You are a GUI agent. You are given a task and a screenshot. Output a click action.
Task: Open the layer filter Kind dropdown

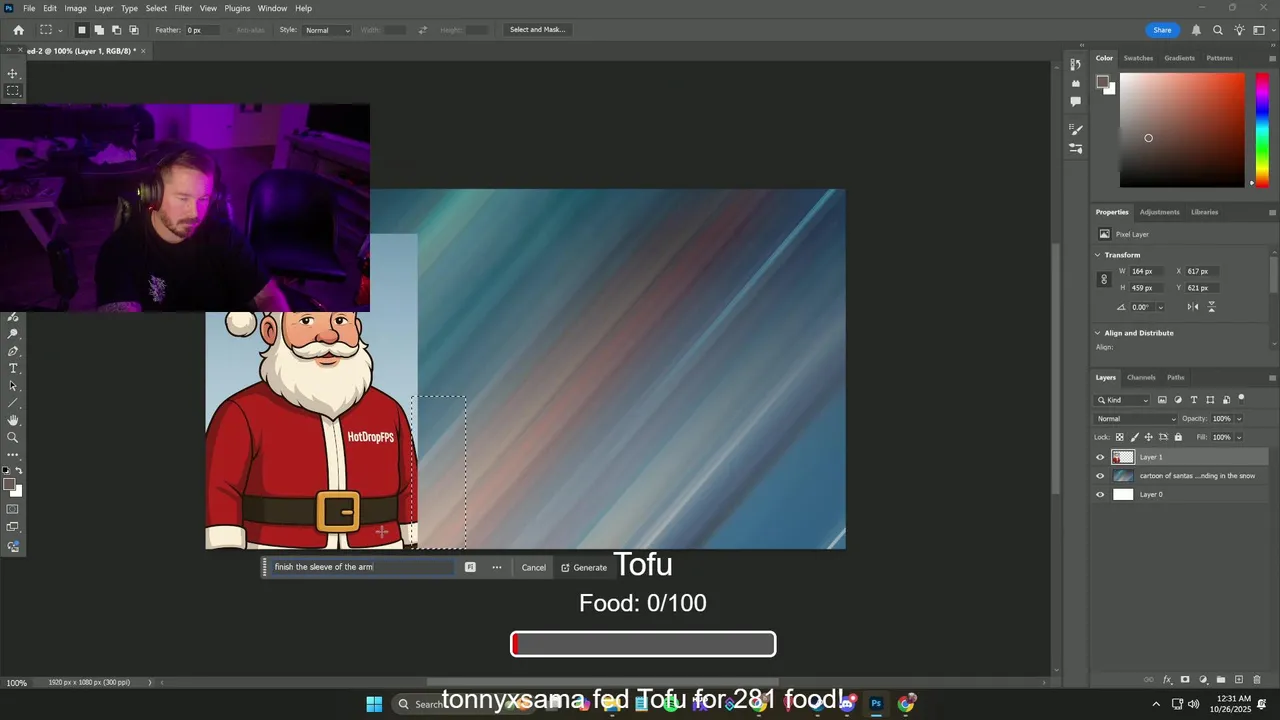tap(1123, 400)
